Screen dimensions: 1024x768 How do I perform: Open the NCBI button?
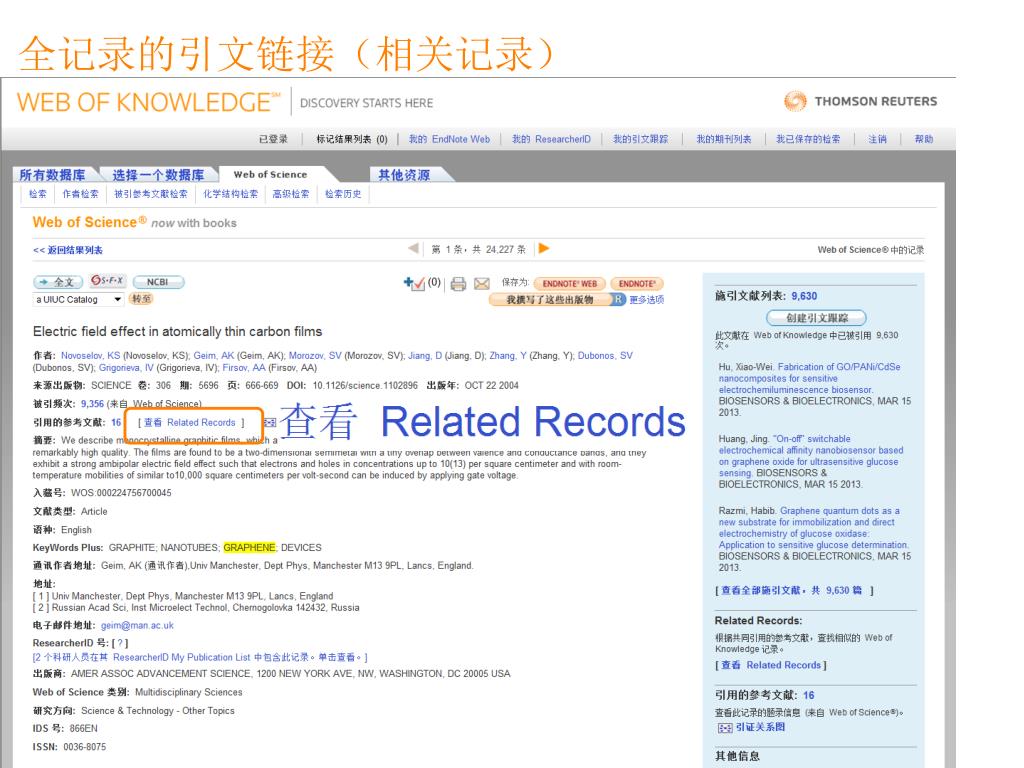[158, 282]
